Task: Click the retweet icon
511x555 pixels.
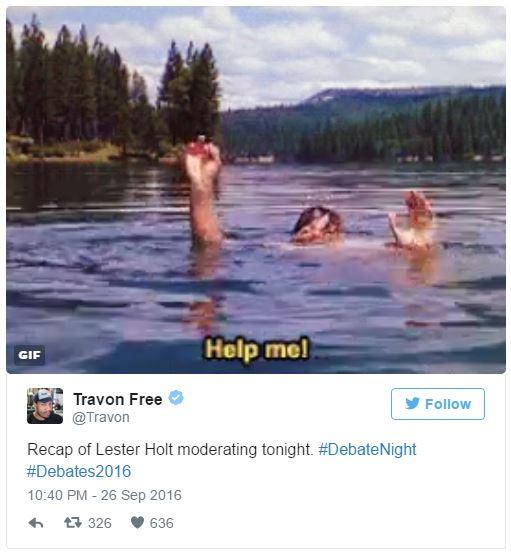Action: (73, 522)
